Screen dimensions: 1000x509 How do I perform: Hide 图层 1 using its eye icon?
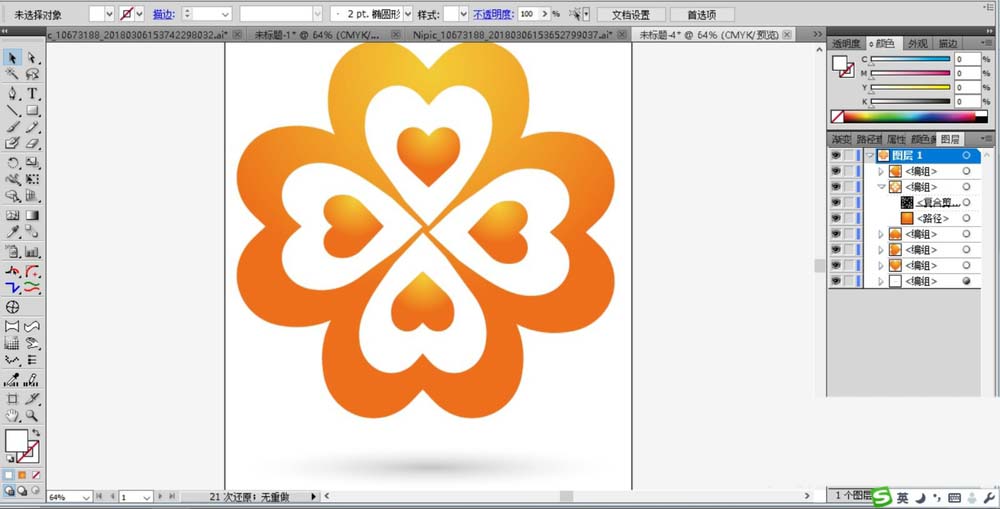coord(835,155)
